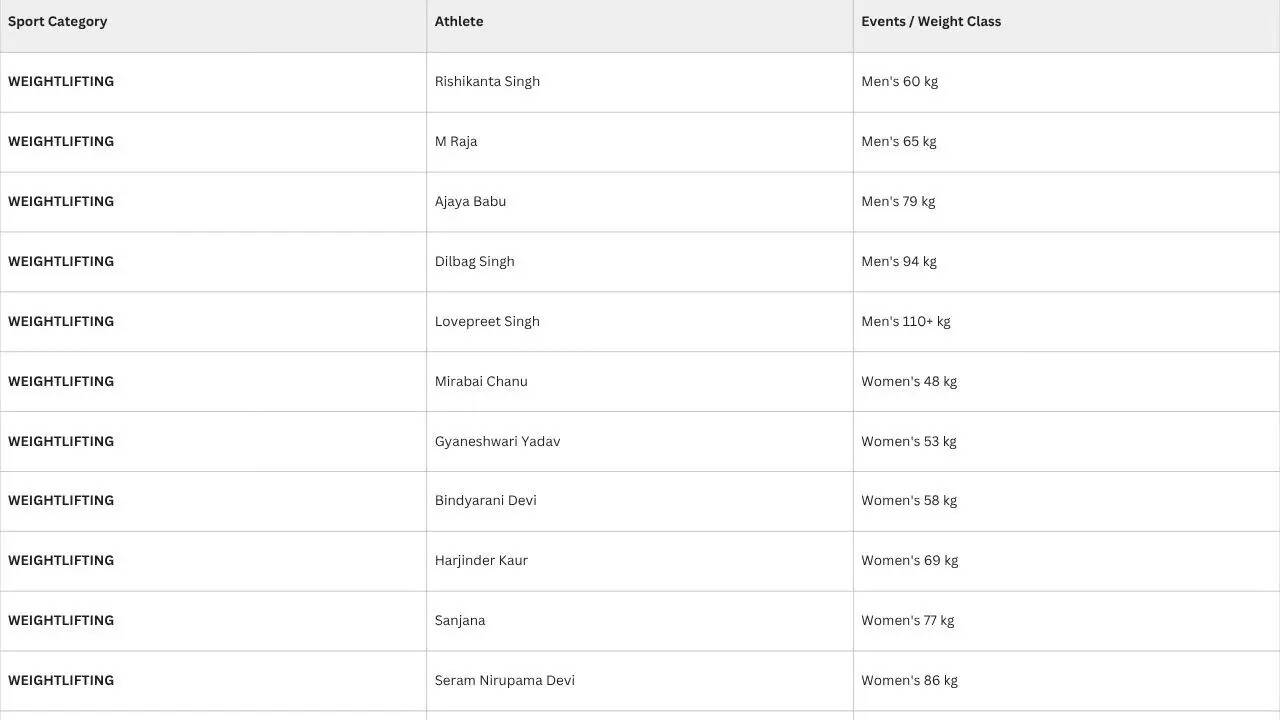Viewport: 1280px width, 720px height.
Task: Select the Ajaya Babu athlete cell
Action: (640, 202)
